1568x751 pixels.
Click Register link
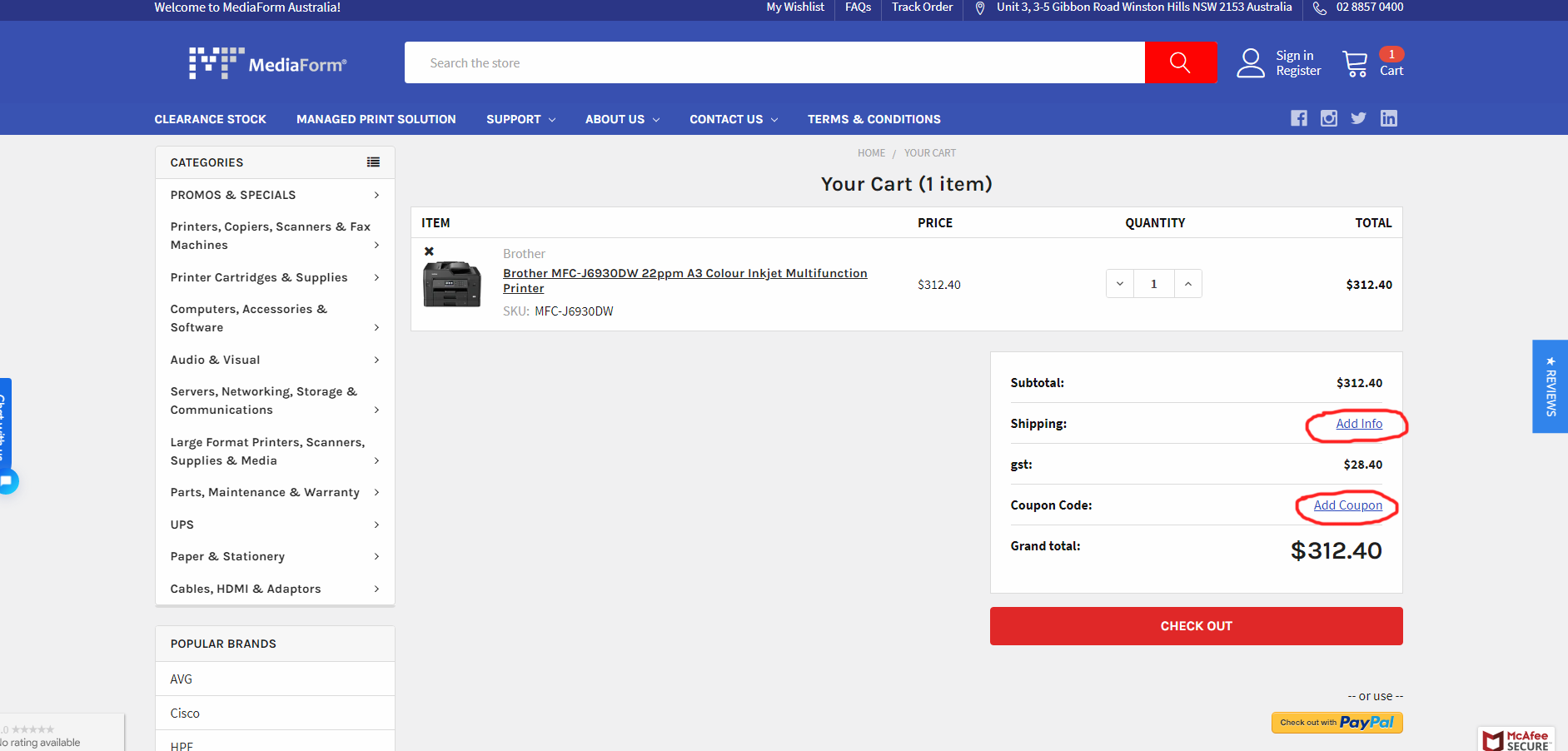click(x=1298, y=71)
